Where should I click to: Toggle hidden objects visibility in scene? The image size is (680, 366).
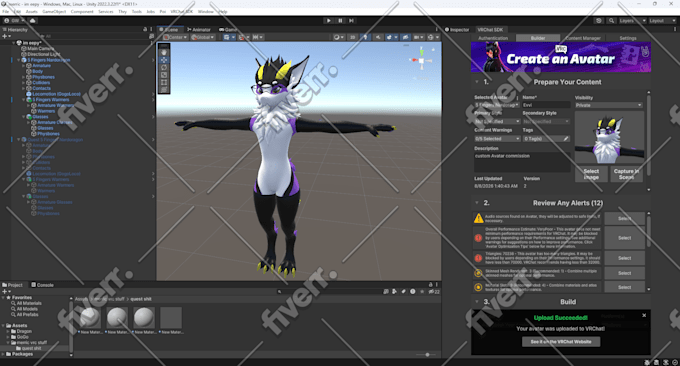click(x=405, y=37)
